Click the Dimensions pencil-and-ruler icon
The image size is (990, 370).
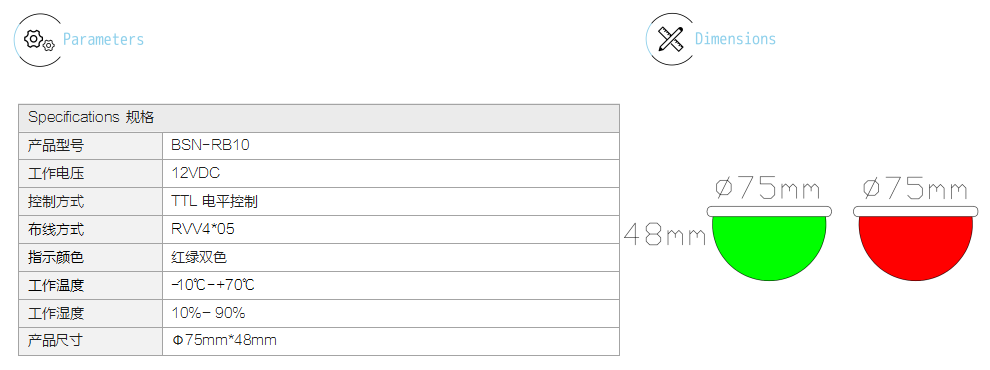671,39
